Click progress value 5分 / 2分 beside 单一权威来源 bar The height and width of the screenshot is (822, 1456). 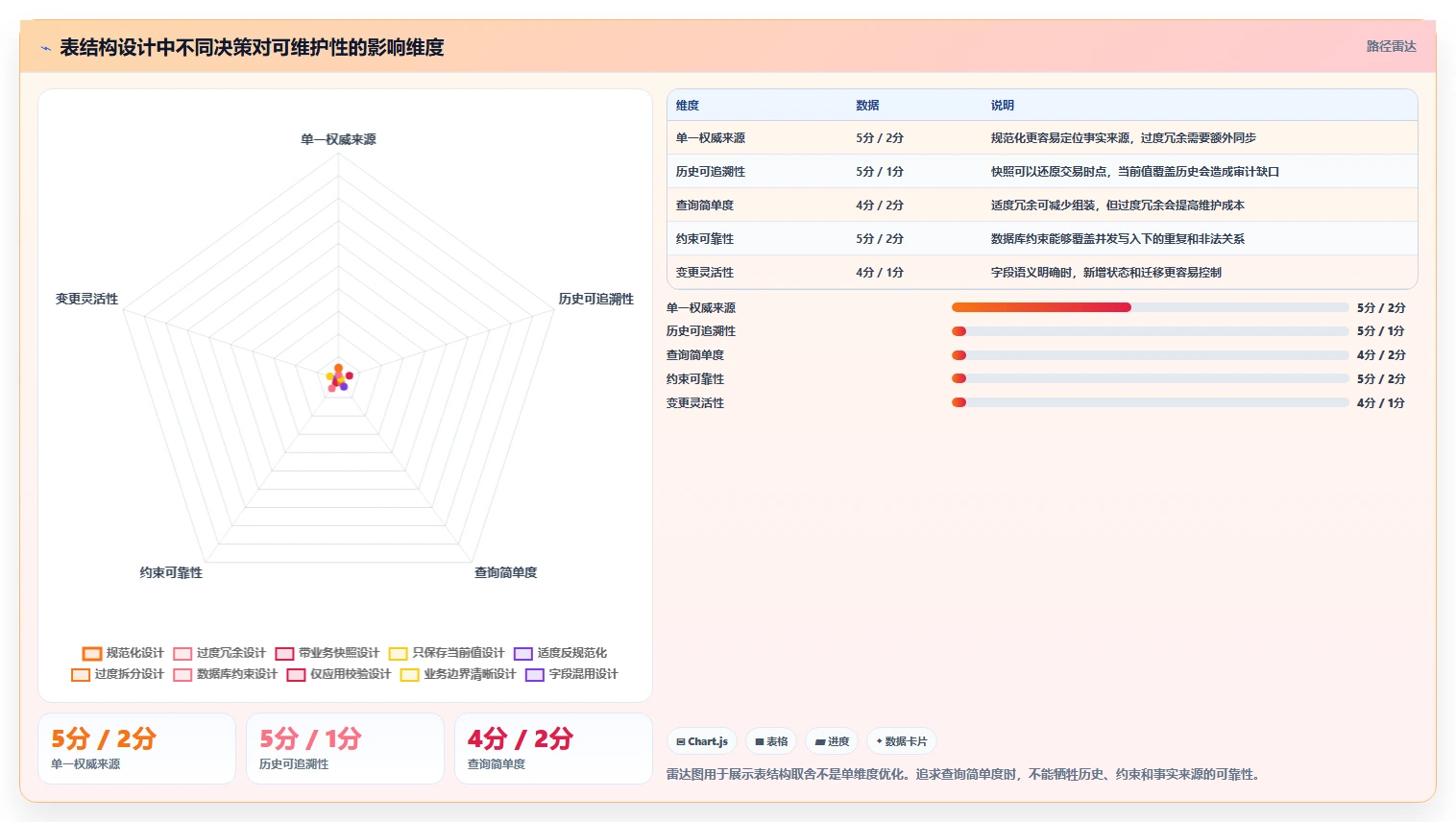click(x=1381, y=308)
